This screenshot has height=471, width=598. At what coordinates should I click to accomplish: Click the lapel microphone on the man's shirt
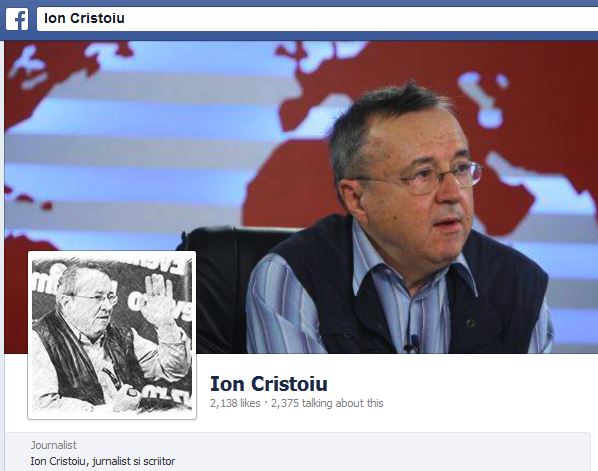click(413, 342)
